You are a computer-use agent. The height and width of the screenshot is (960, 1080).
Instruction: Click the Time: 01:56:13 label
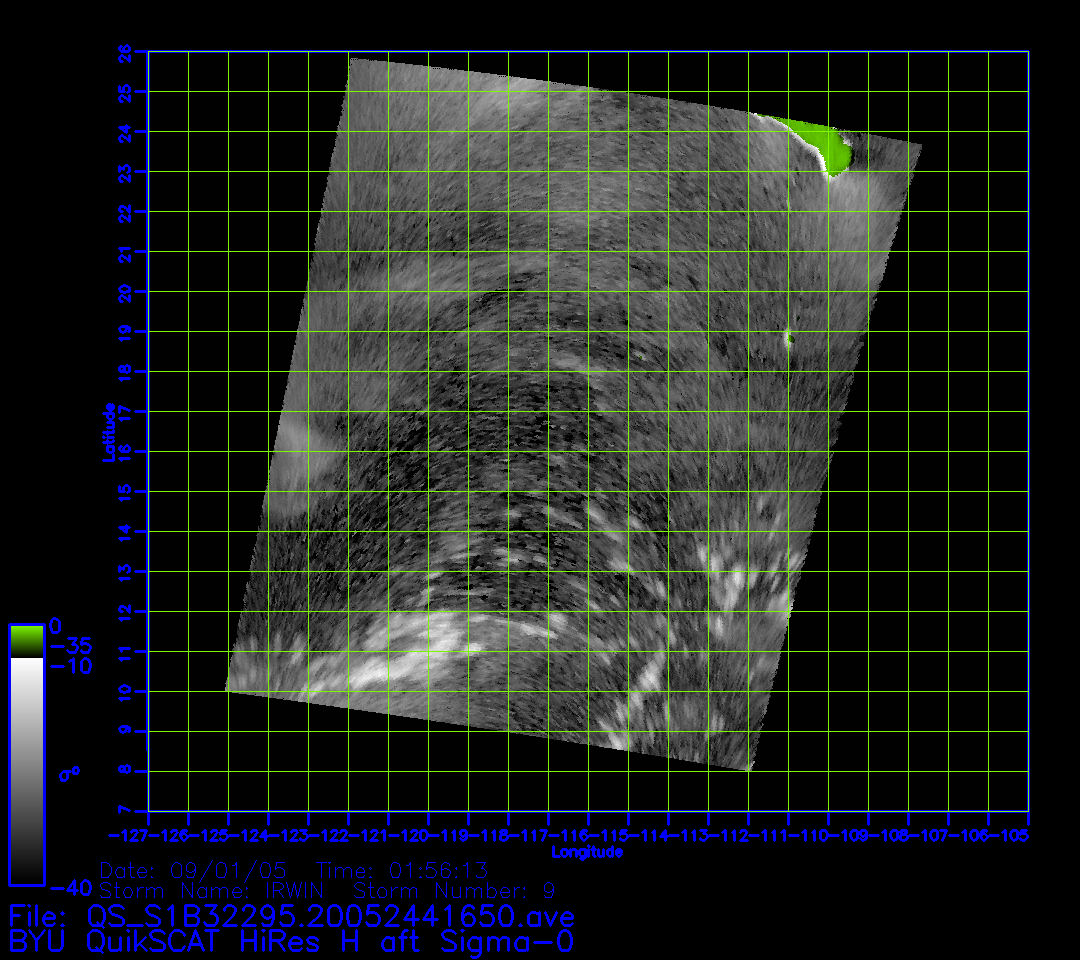coord(401,870)
